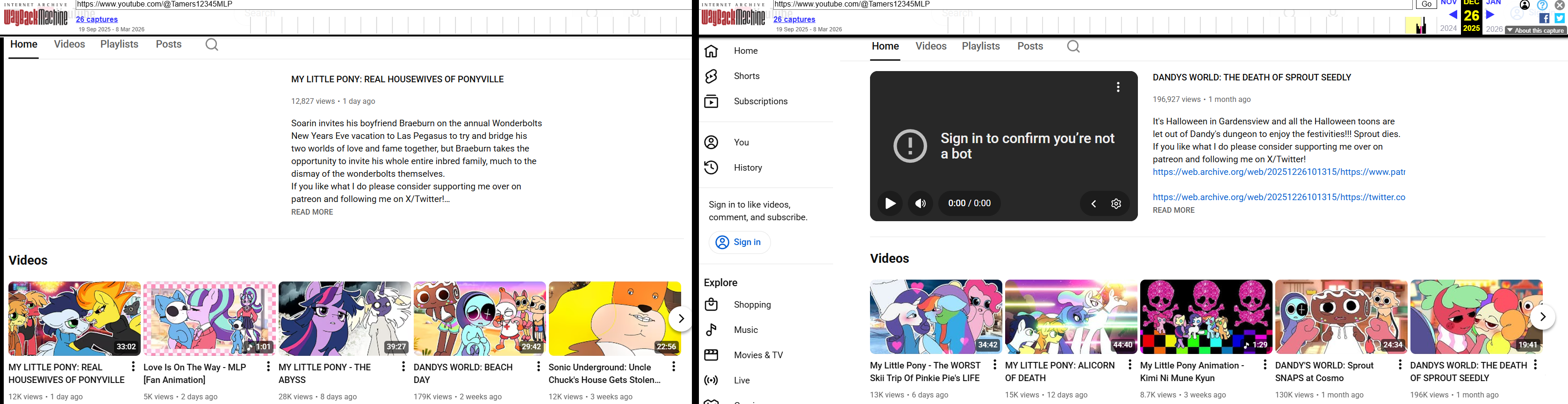Open the Real Housewives of Ponyville 33:02 thumbnail

tap(74, 319)
